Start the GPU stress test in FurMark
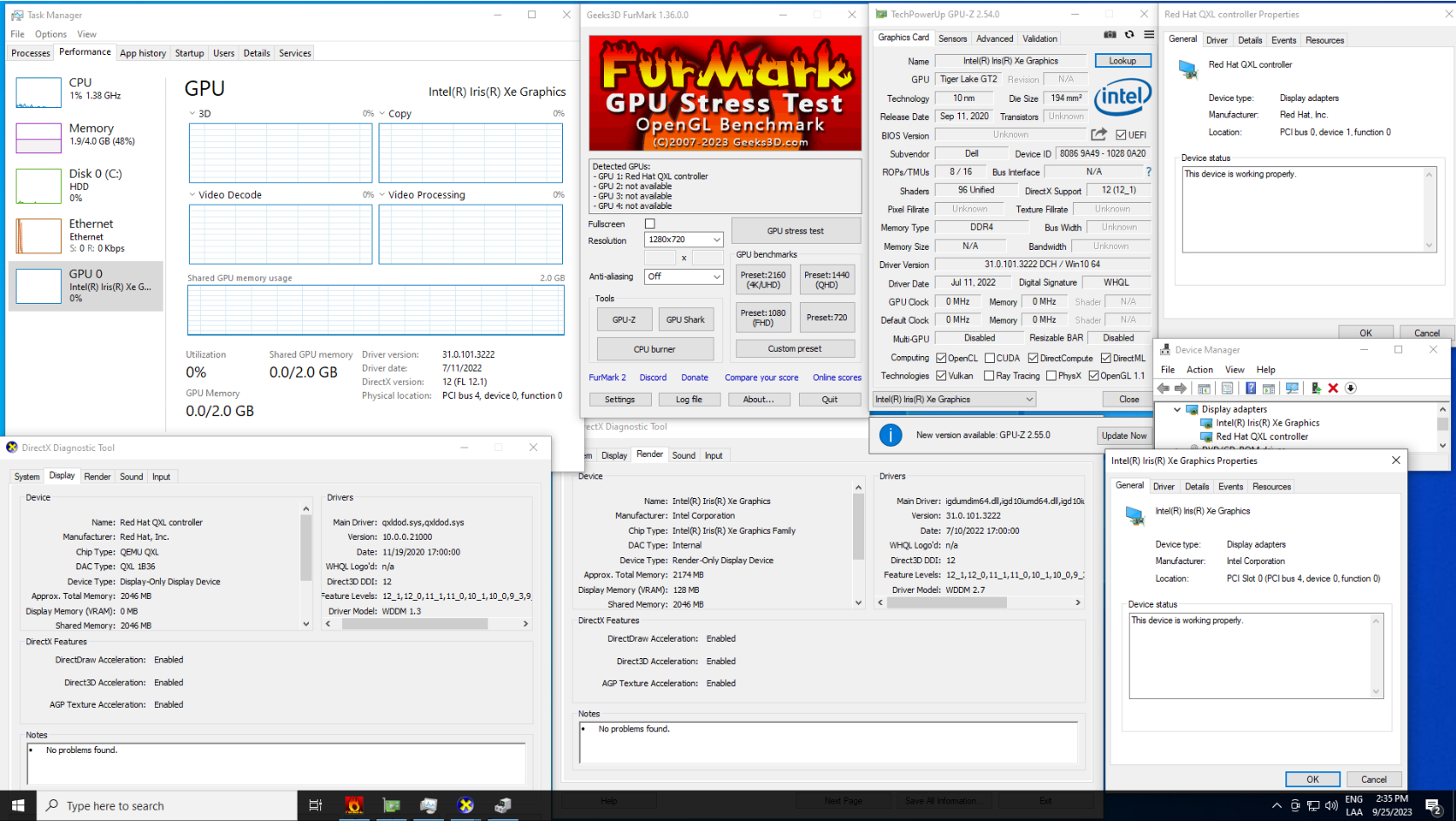 coord(795,230)
